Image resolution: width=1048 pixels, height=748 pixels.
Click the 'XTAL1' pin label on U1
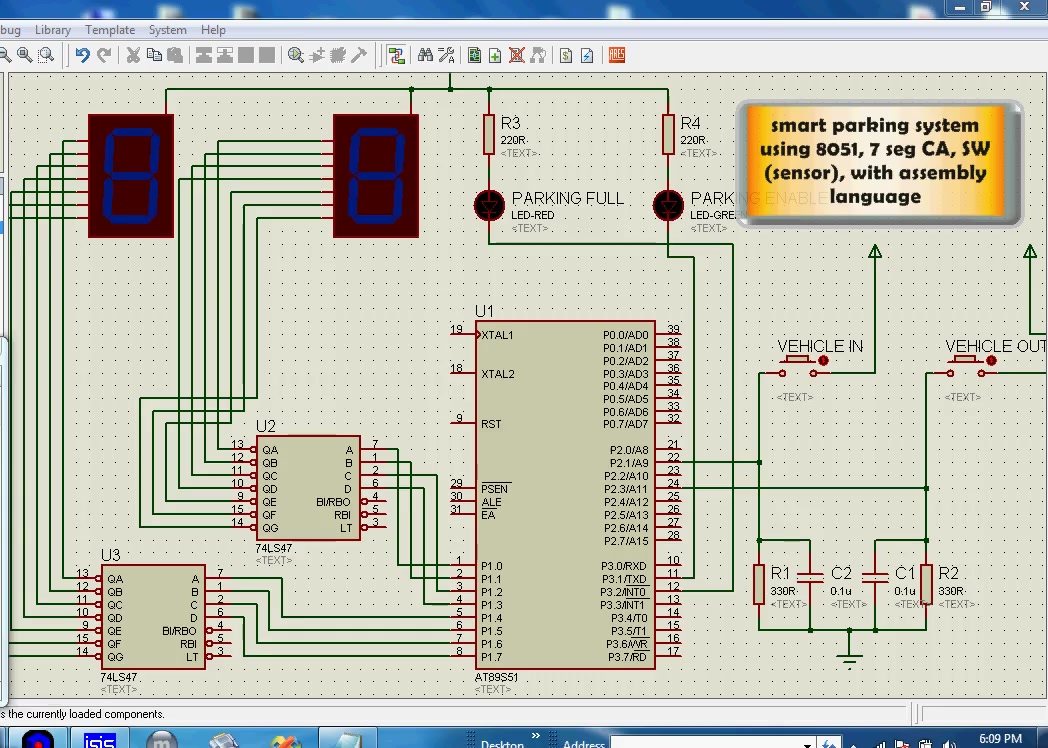[x=497, y=335]
